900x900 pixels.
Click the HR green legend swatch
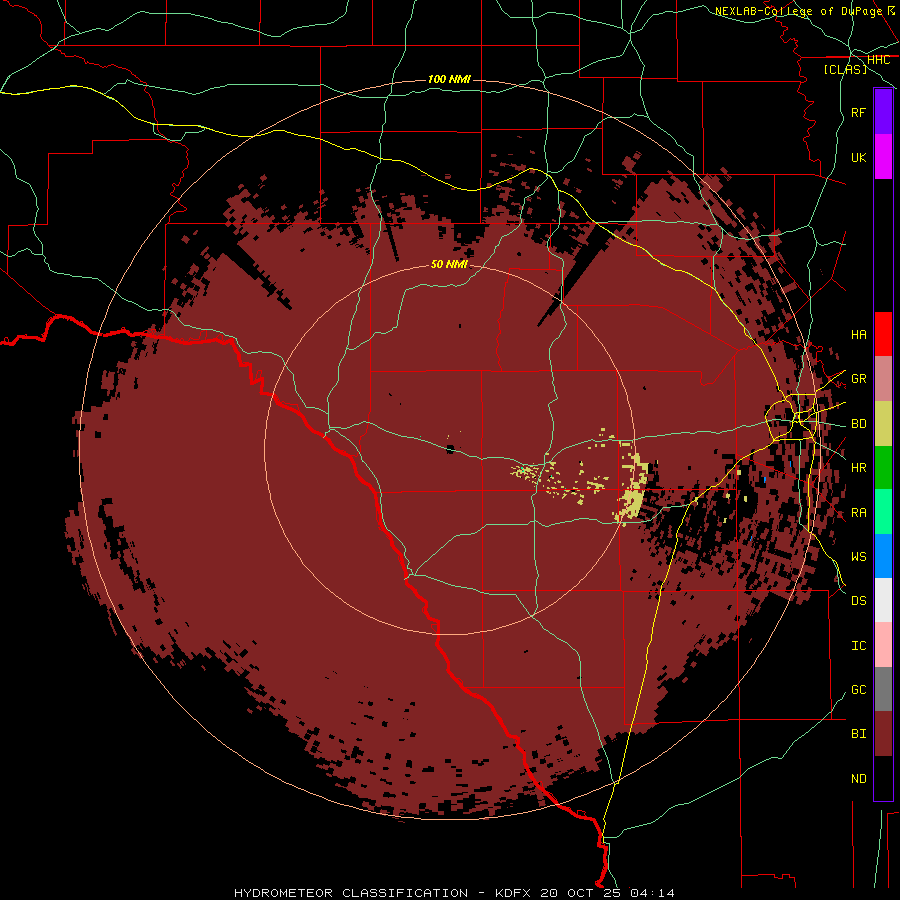(x=883, y=467)
